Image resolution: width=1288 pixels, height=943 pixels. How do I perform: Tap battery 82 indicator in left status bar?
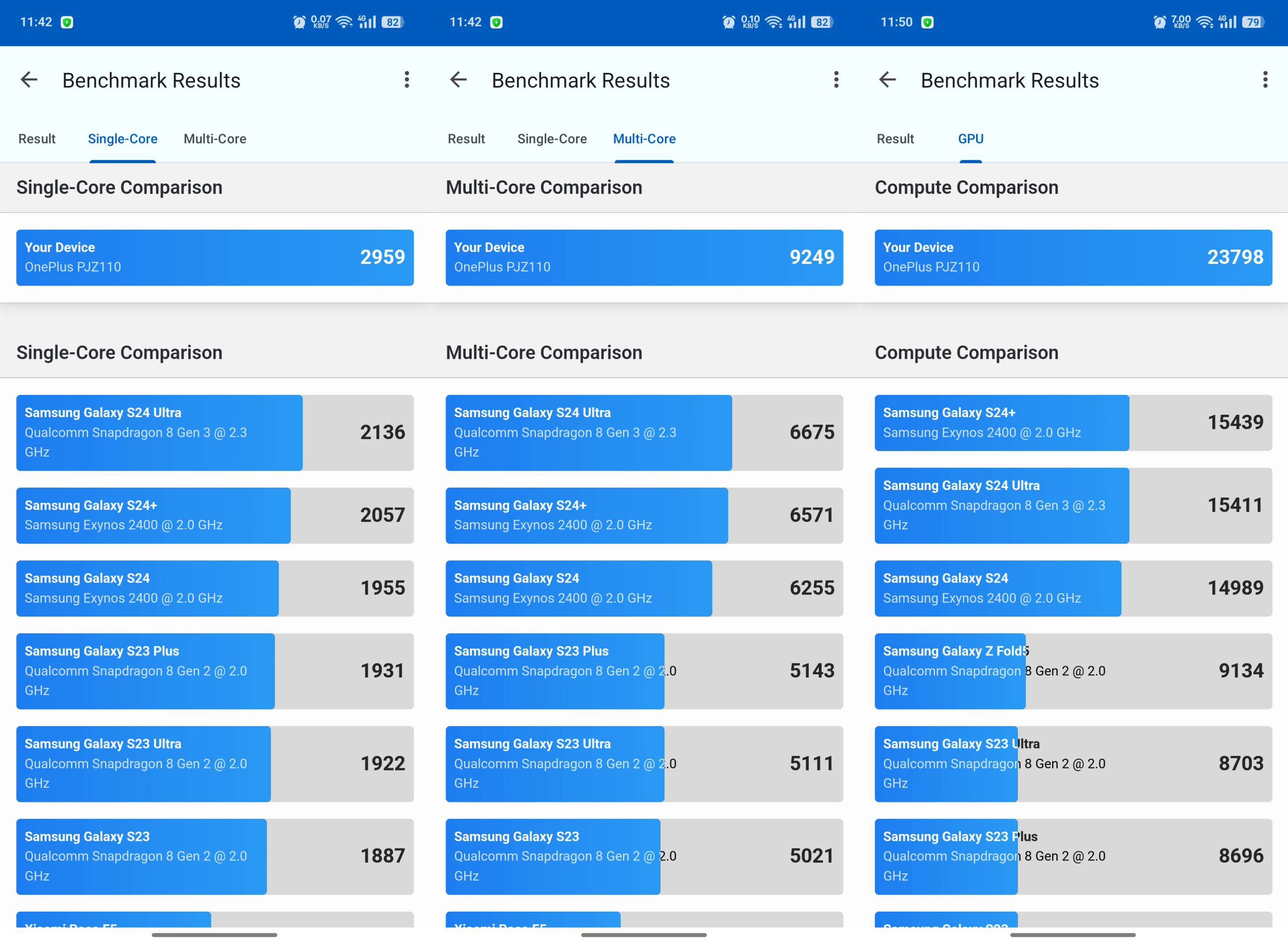click(393, 22)
